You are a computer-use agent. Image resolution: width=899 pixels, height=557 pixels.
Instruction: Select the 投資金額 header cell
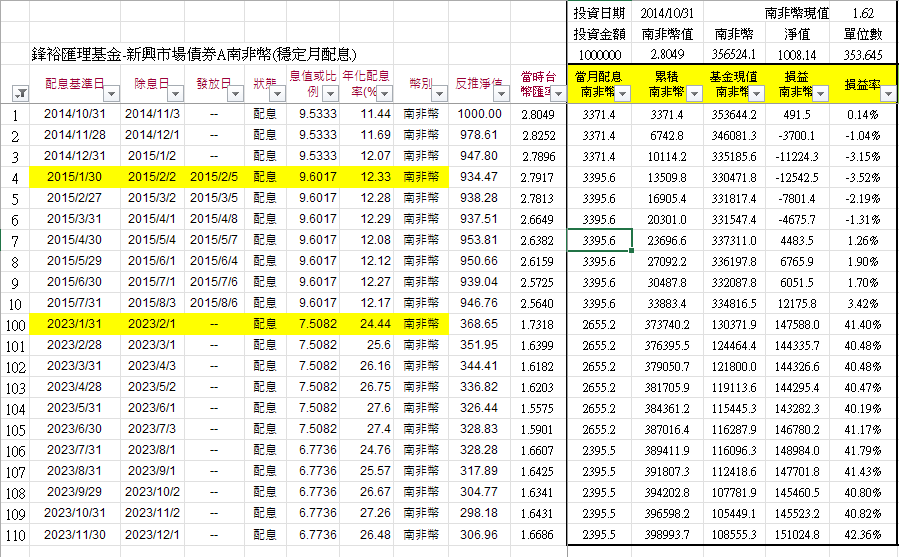pyautogui.click(x=599, y=34)
